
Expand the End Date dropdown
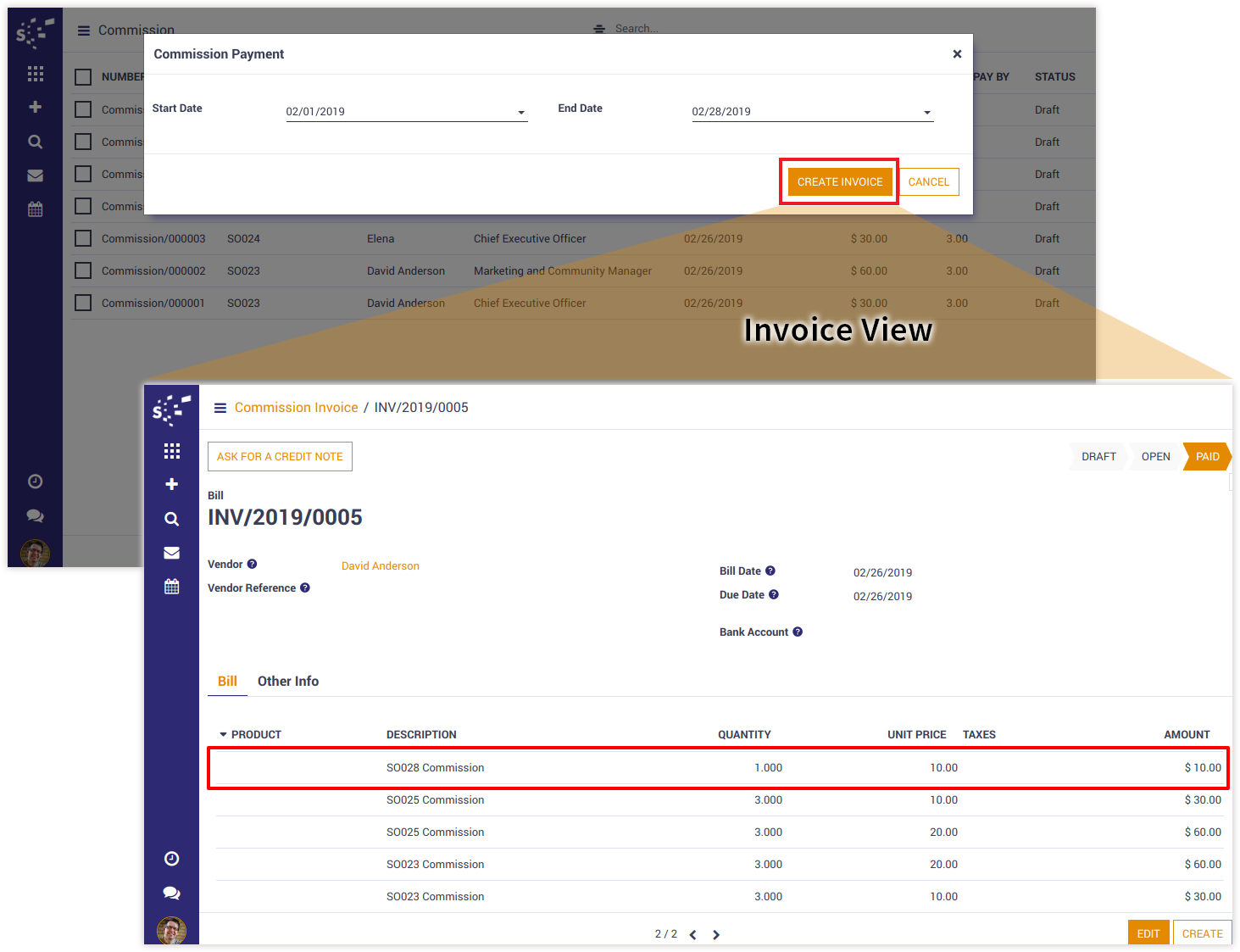[x=926, y=112]
